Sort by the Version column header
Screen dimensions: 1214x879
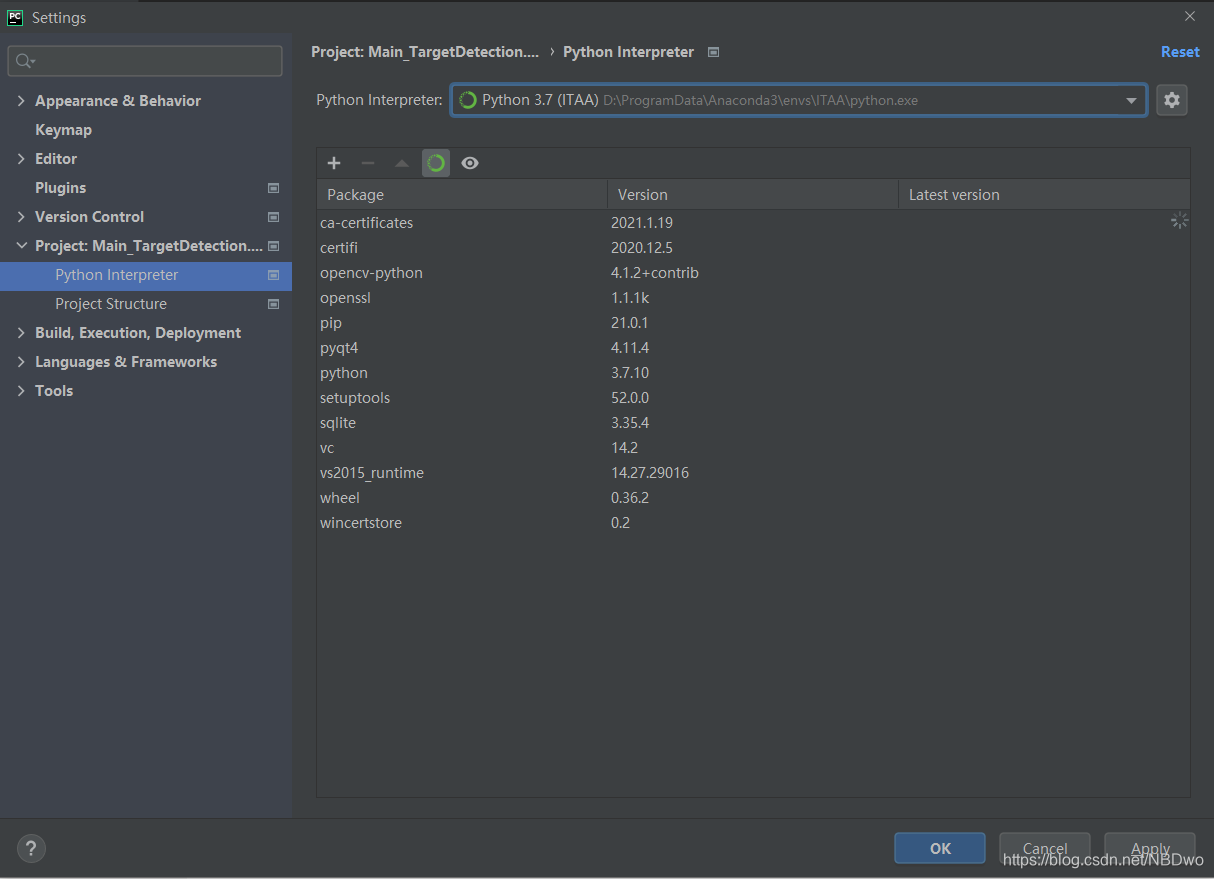click(753, 195)
